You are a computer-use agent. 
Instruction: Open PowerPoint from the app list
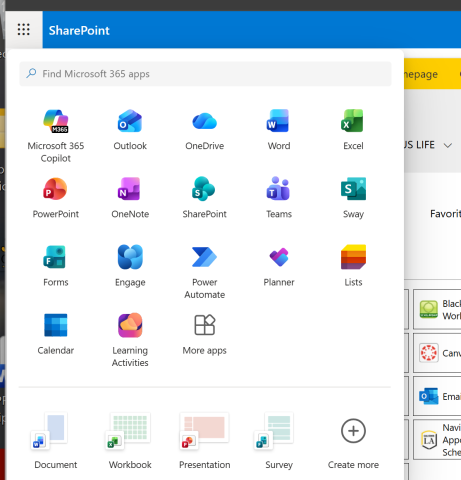[56, 198]
